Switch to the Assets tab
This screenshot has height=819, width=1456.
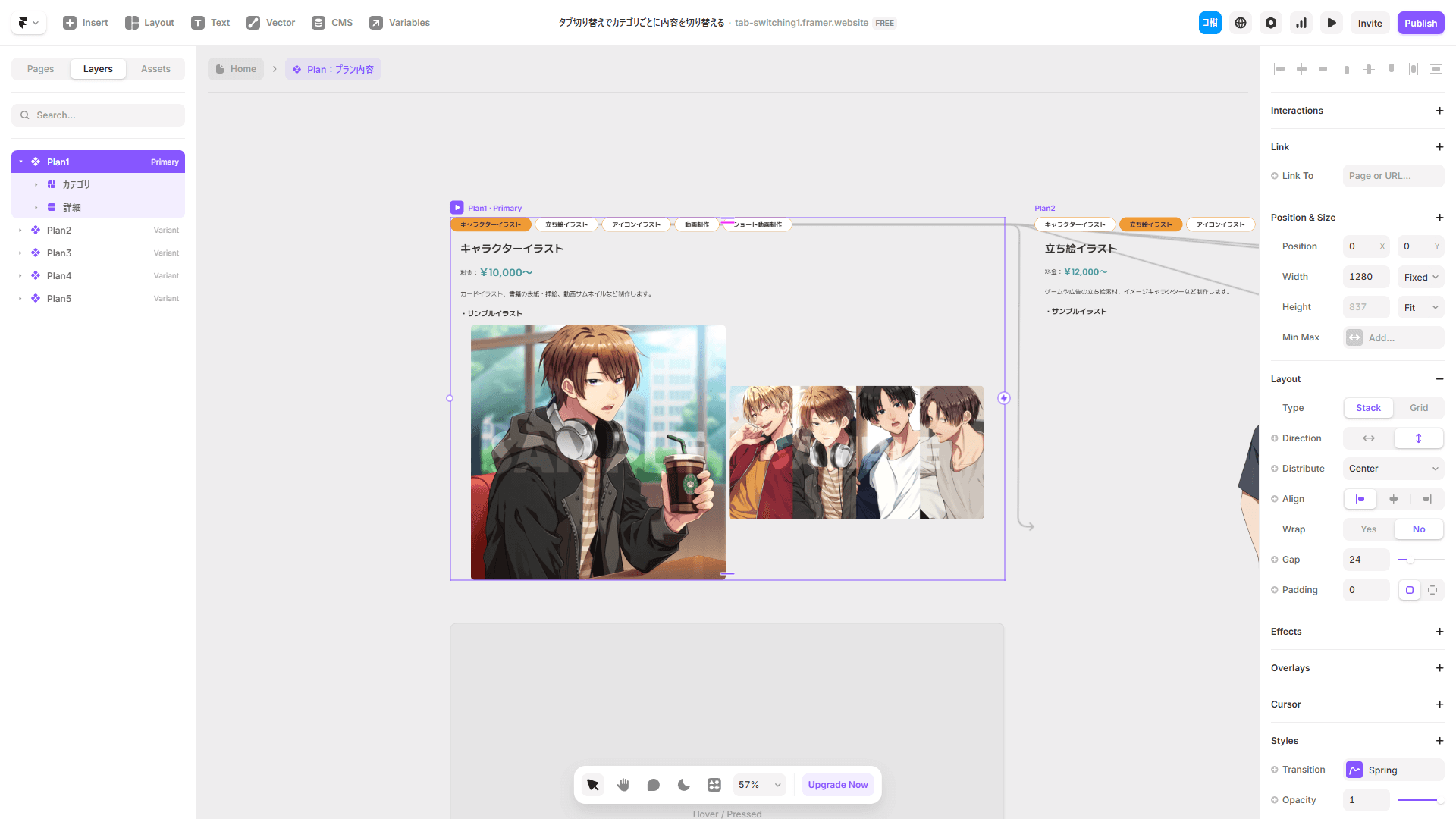pos(155,69)
